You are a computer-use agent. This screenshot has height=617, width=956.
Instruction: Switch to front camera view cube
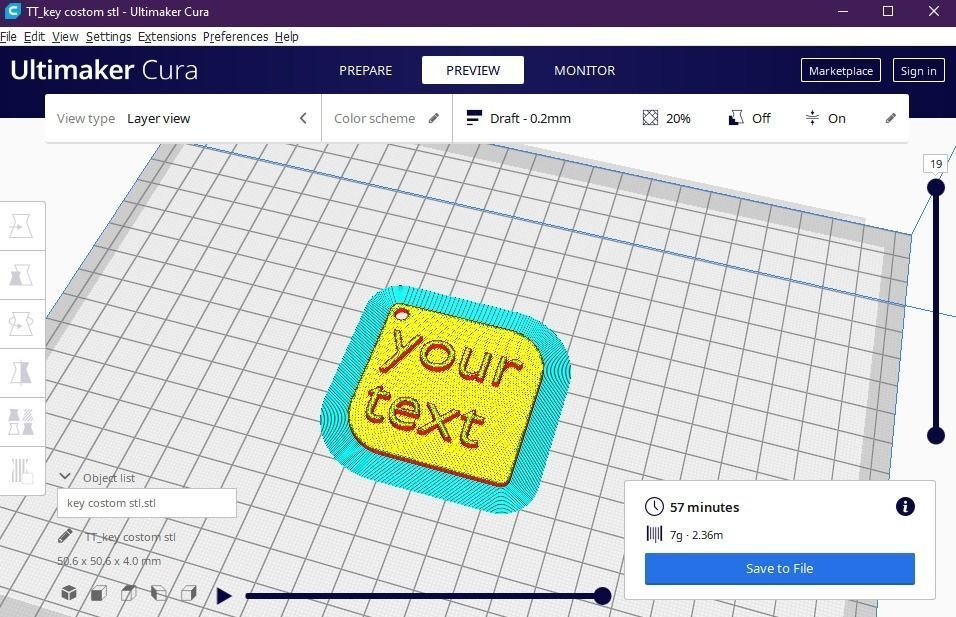point(99,593)
